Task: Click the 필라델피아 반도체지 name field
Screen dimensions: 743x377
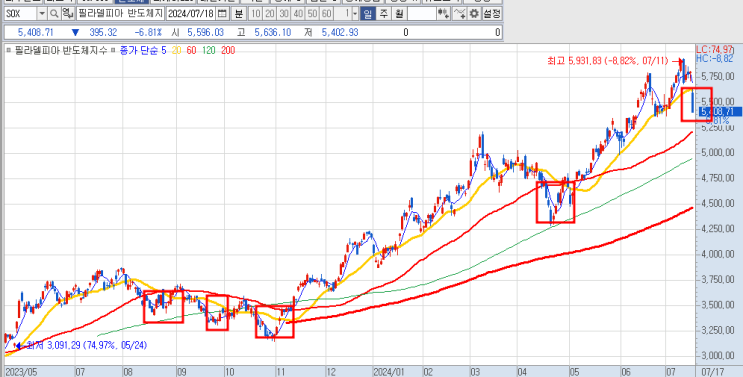Action: coord(120,14)
